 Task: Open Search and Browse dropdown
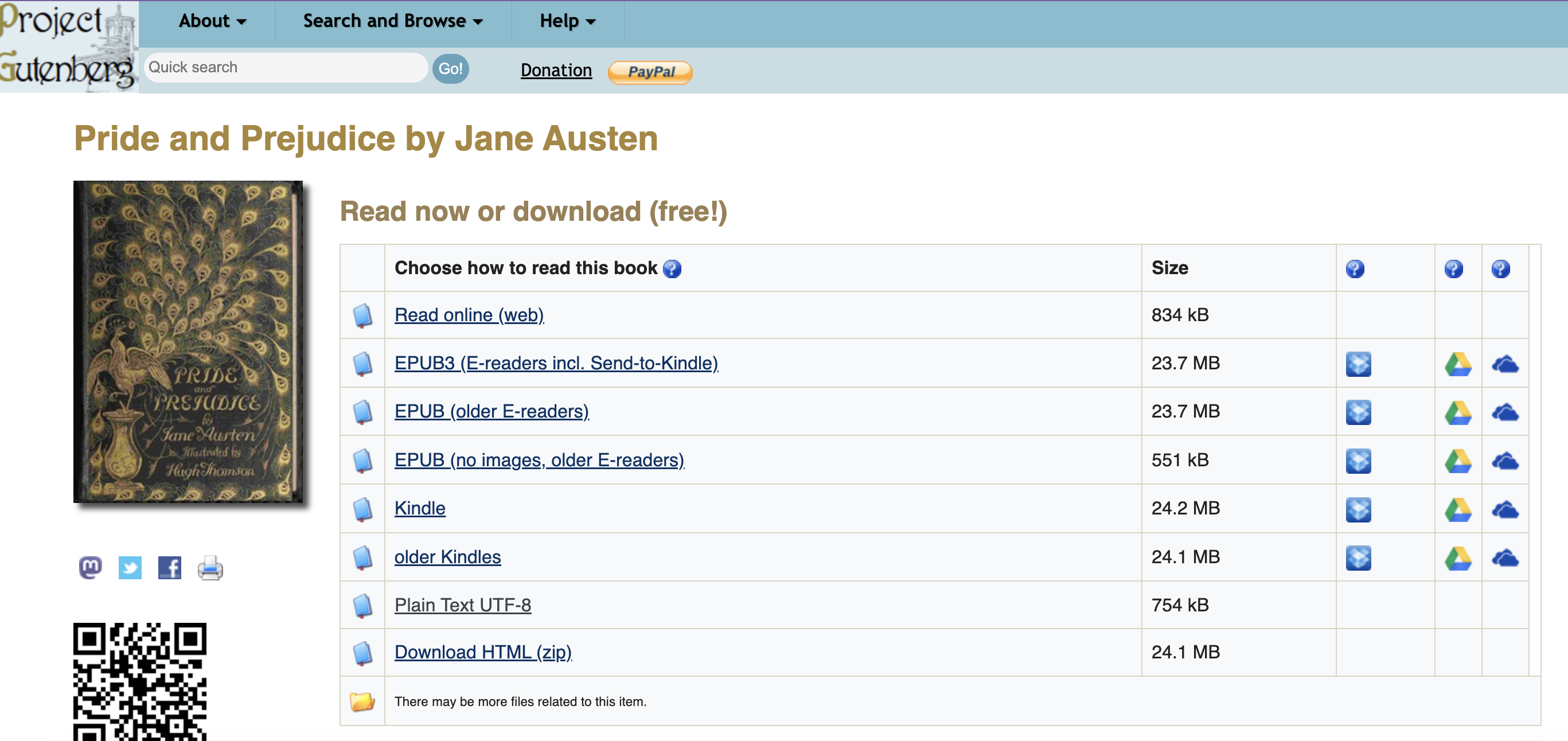coord(393,21)
